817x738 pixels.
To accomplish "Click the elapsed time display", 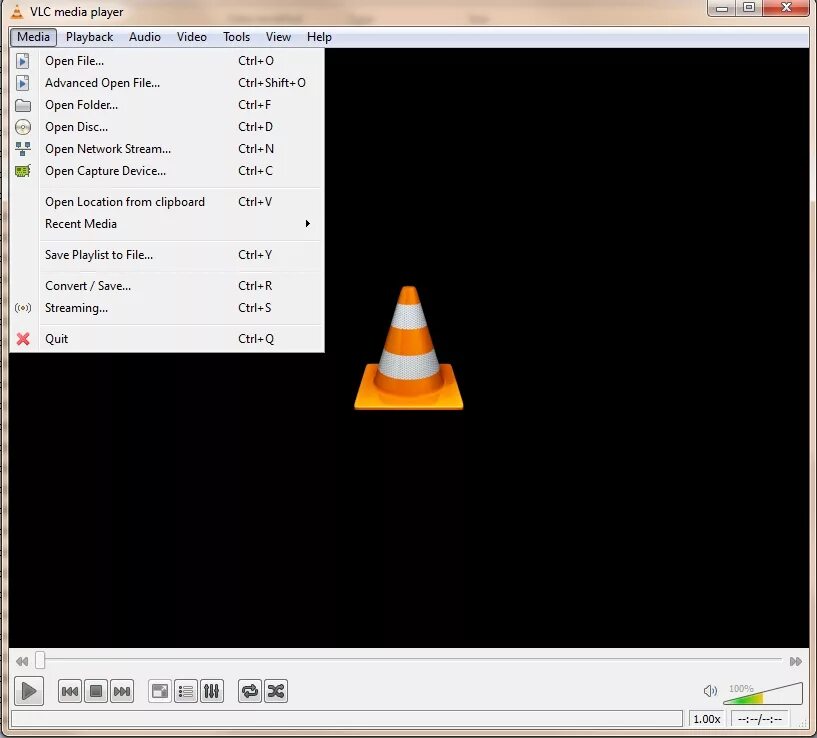I will (760, 719).
